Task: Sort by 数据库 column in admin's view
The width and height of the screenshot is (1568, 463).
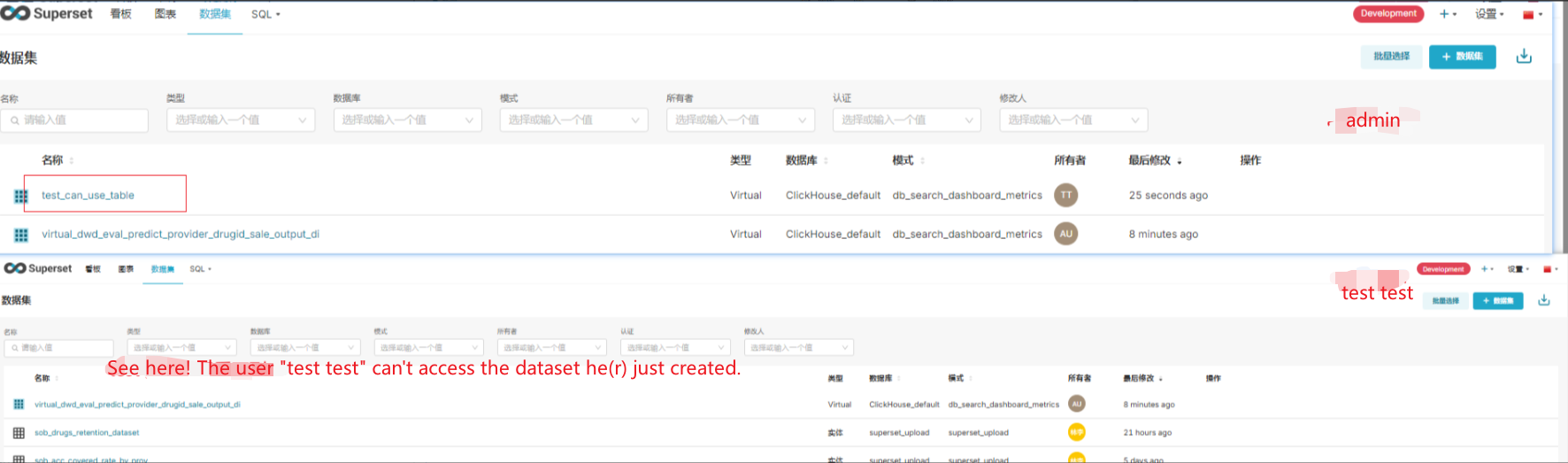Action: coord(826,161)
